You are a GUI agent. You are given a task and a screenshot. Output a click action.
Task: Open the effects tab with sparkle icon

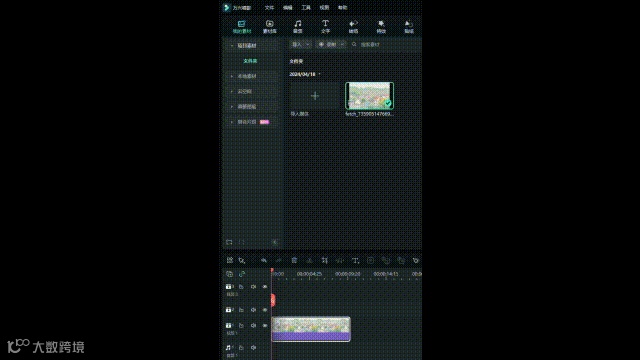pyautogui.click(x=381, y=27)
